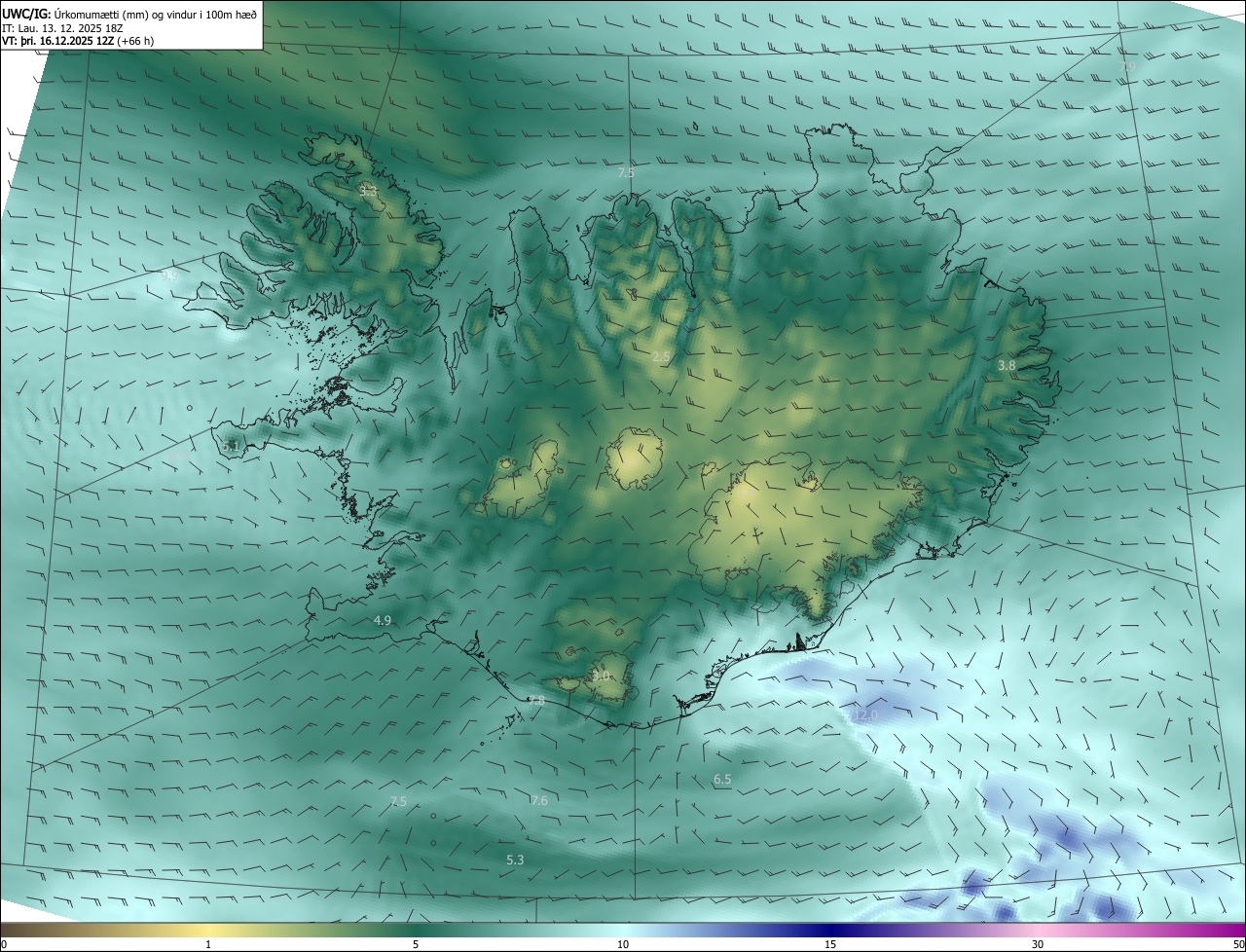Select the 5 tick on the color scale

(416, 945)
